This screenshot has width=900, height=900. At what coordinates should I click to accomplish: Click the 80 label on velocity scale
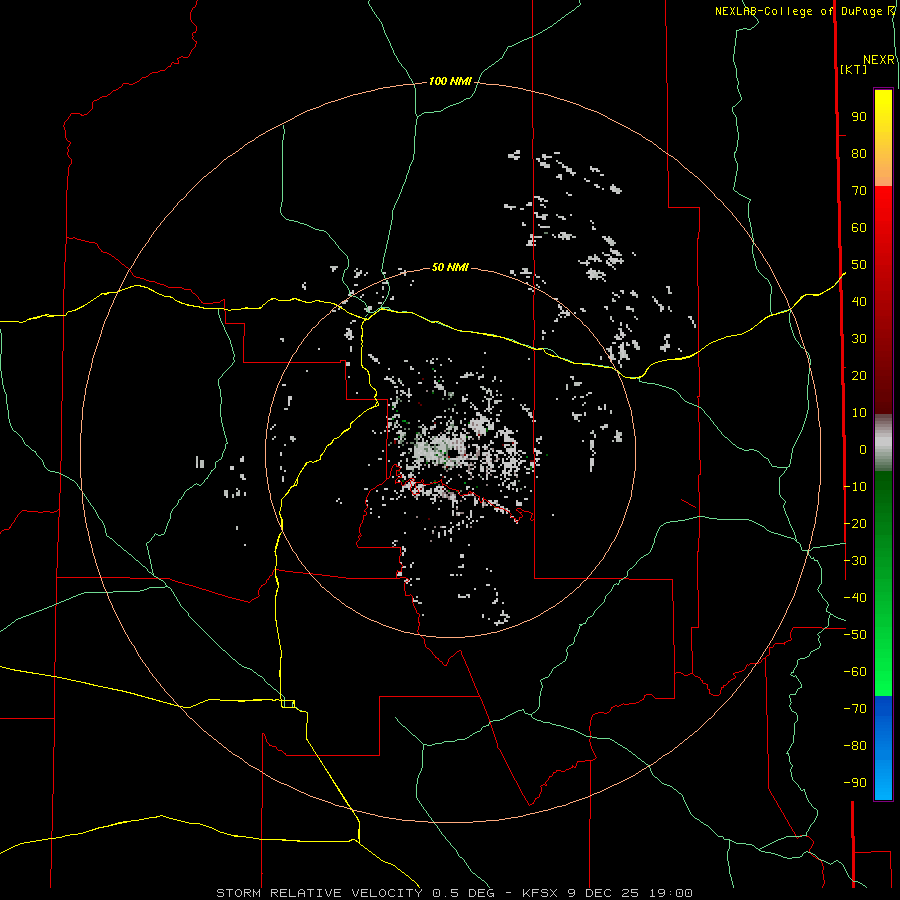(859, 154)
